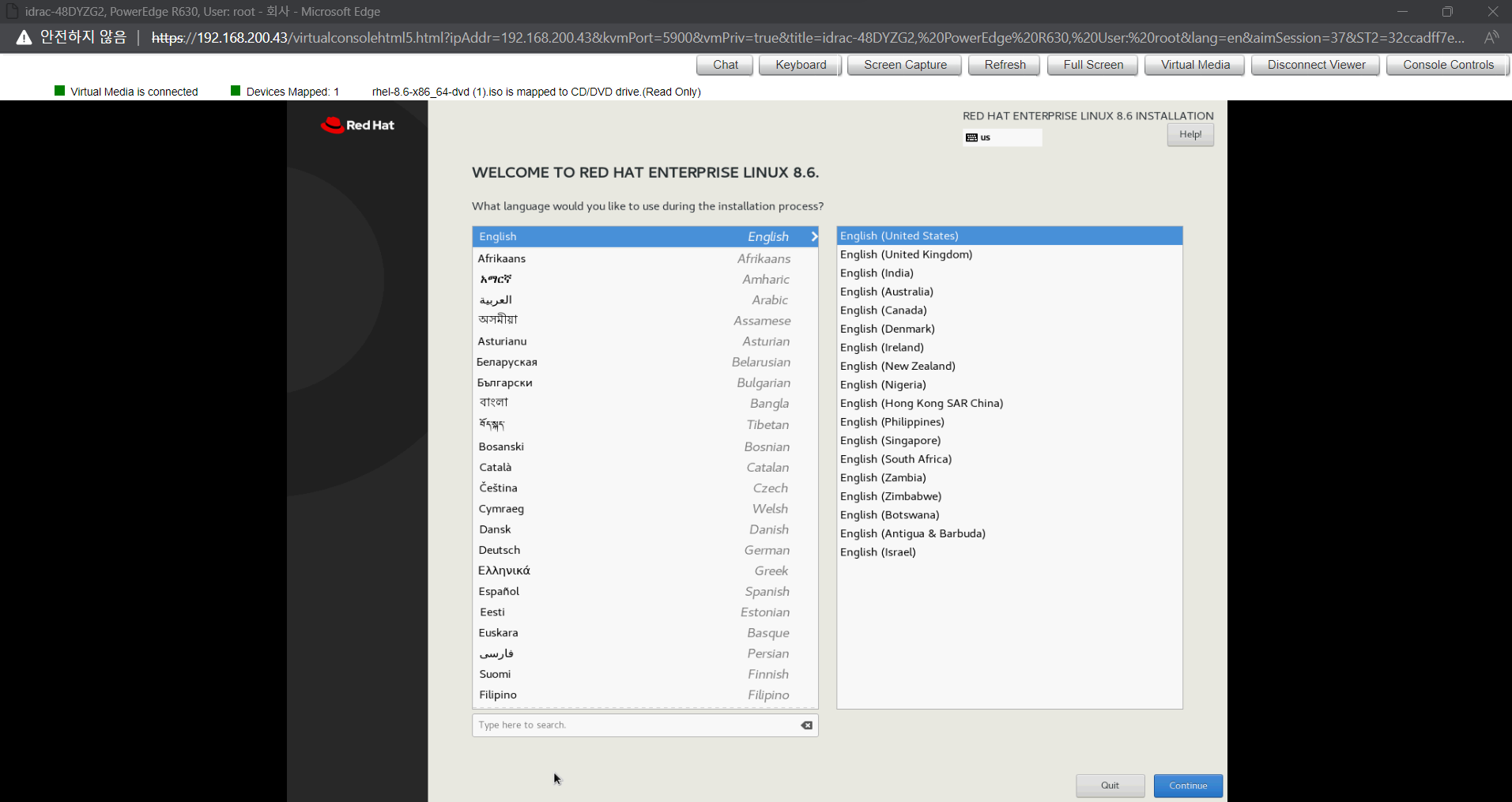Screen dimensions: 1512x802
Task: Choose English (Nigeria) locale
Action: coord(1009,384)
